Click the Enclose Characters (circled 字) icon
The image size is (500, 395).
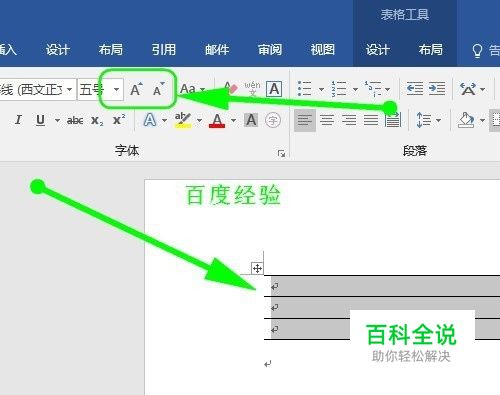[273, 120]
